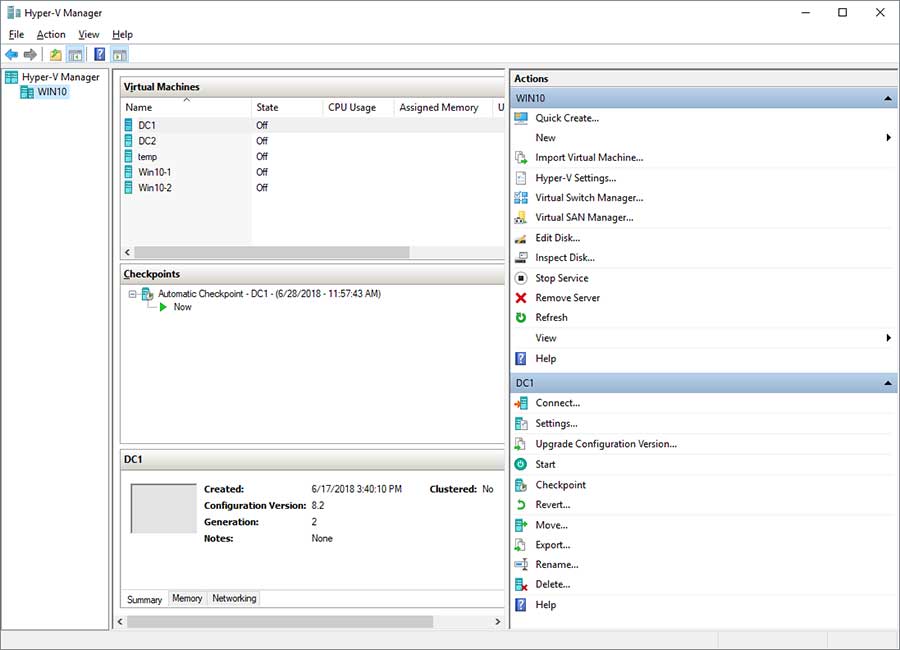Select Win10-1 in the Virtual Machines list
This screenshot has height=650, width=900.
tap(156, 171)
